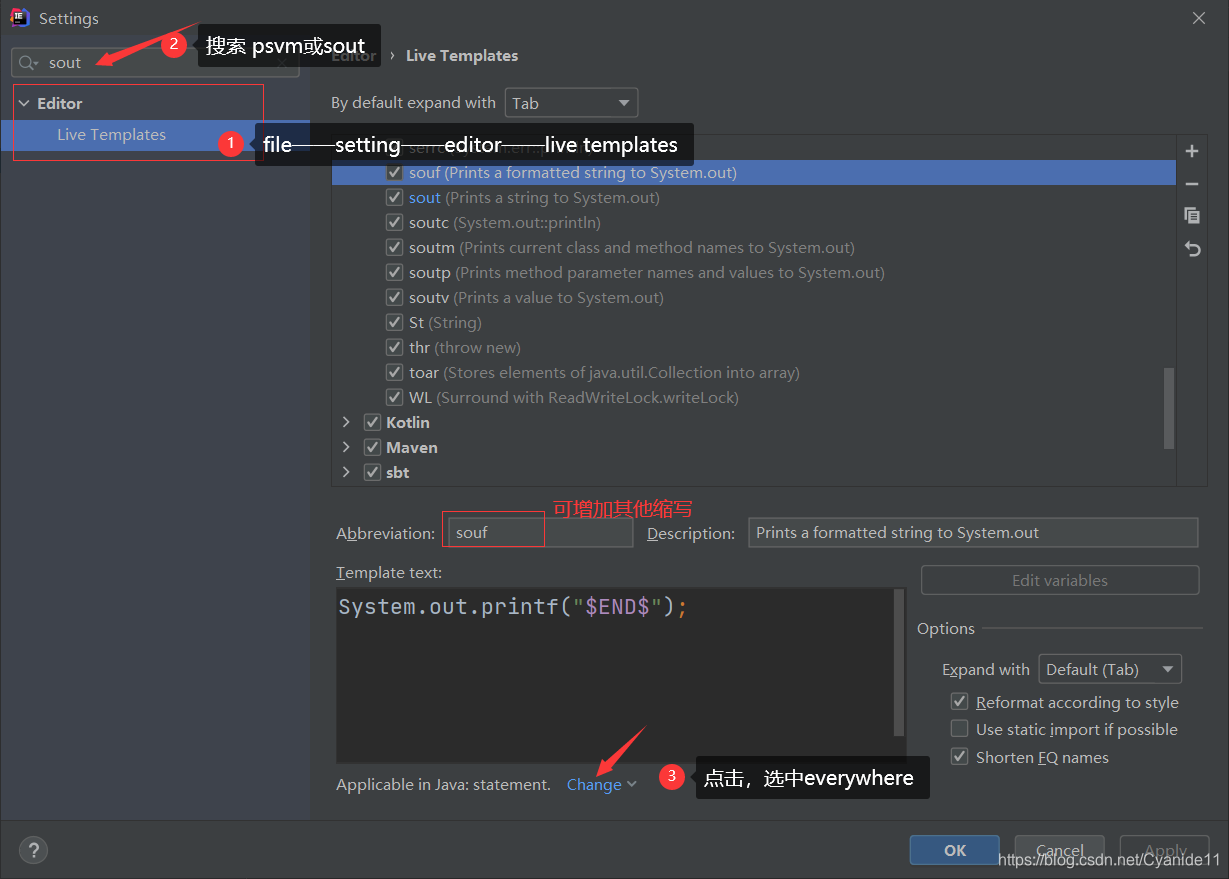
Task: Click the search magnifier icon
Action: coord(28,63)
